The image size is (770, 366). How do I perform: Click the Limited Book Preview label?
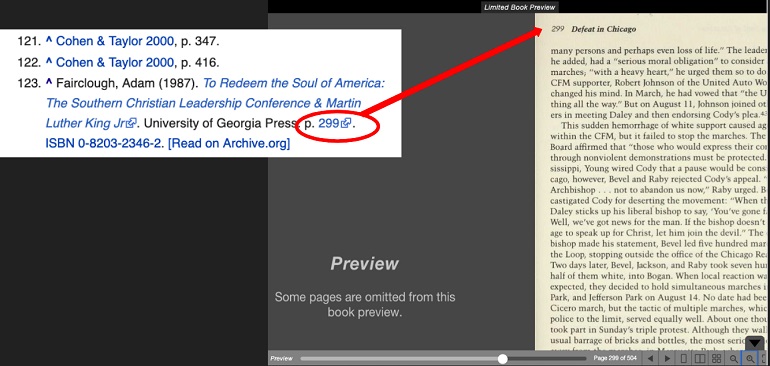coord(520,7)
